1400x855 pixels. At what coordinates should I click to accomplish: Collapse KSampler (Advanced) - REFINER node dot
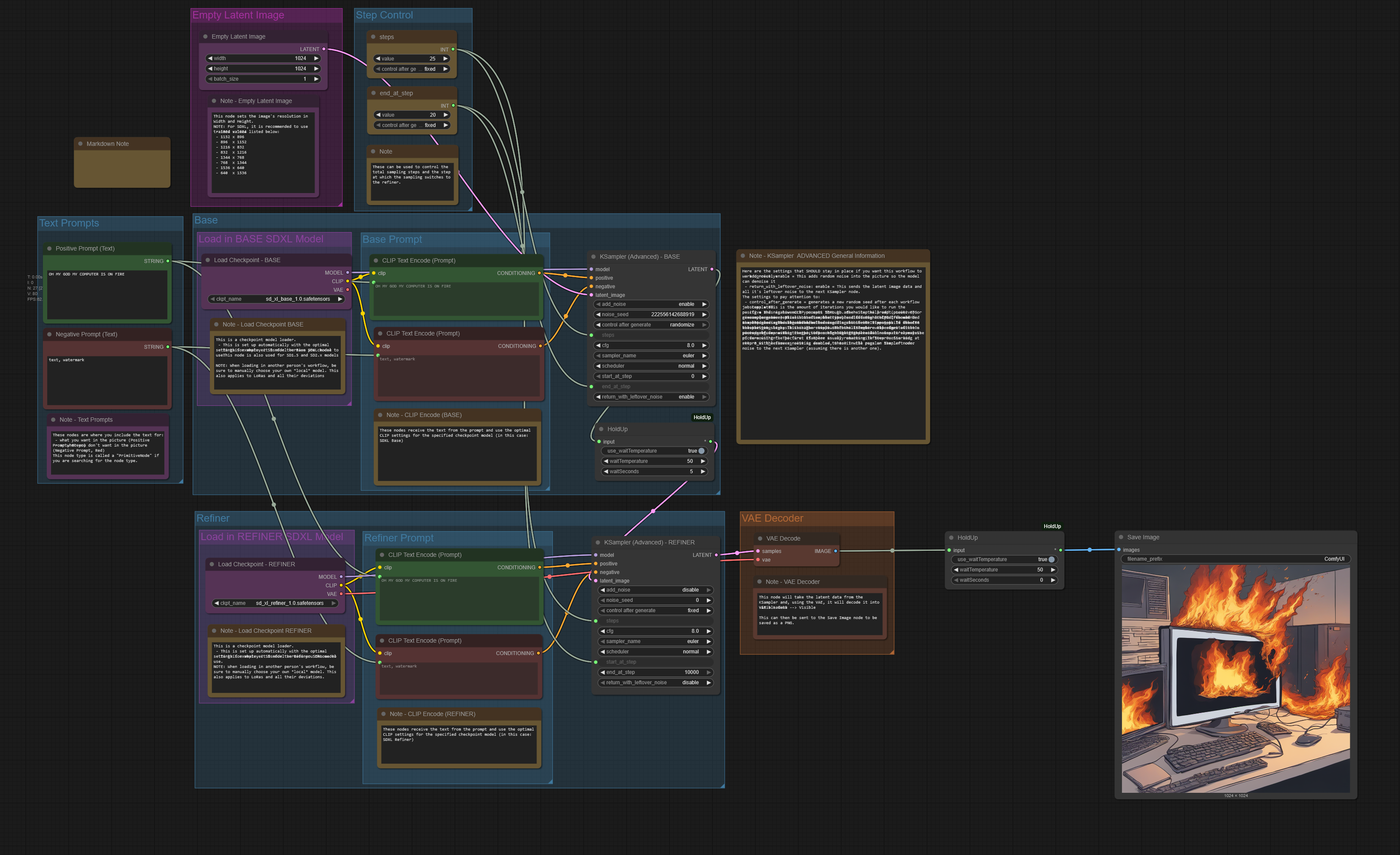[598, 542]
